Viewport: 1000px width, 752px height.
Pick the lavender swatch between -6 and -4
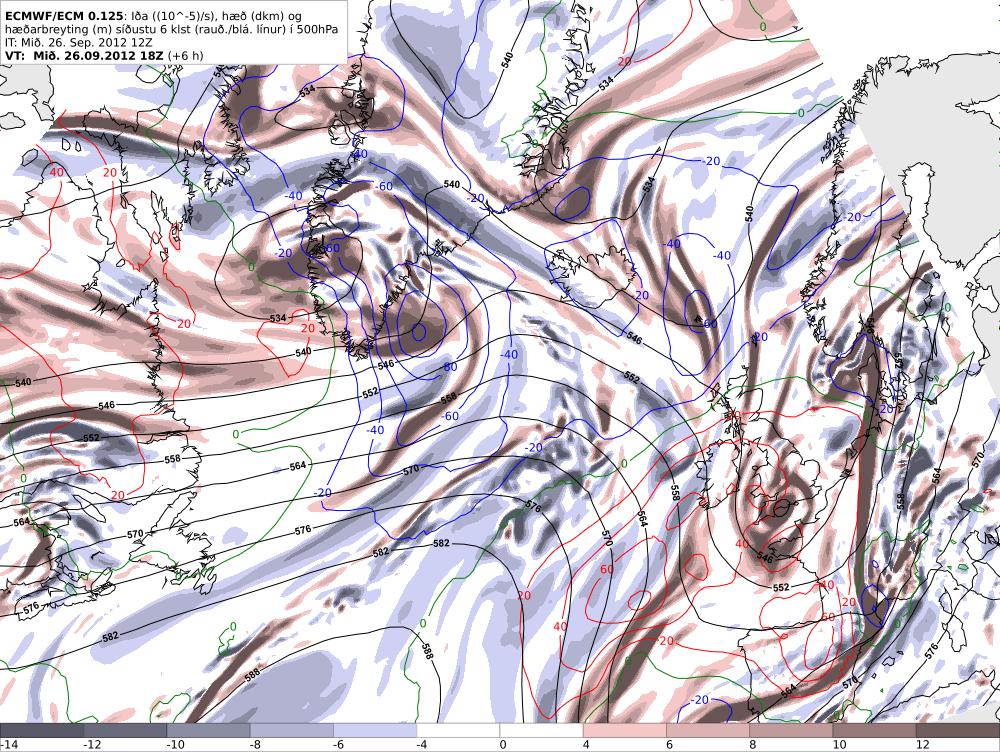(375, 730)
